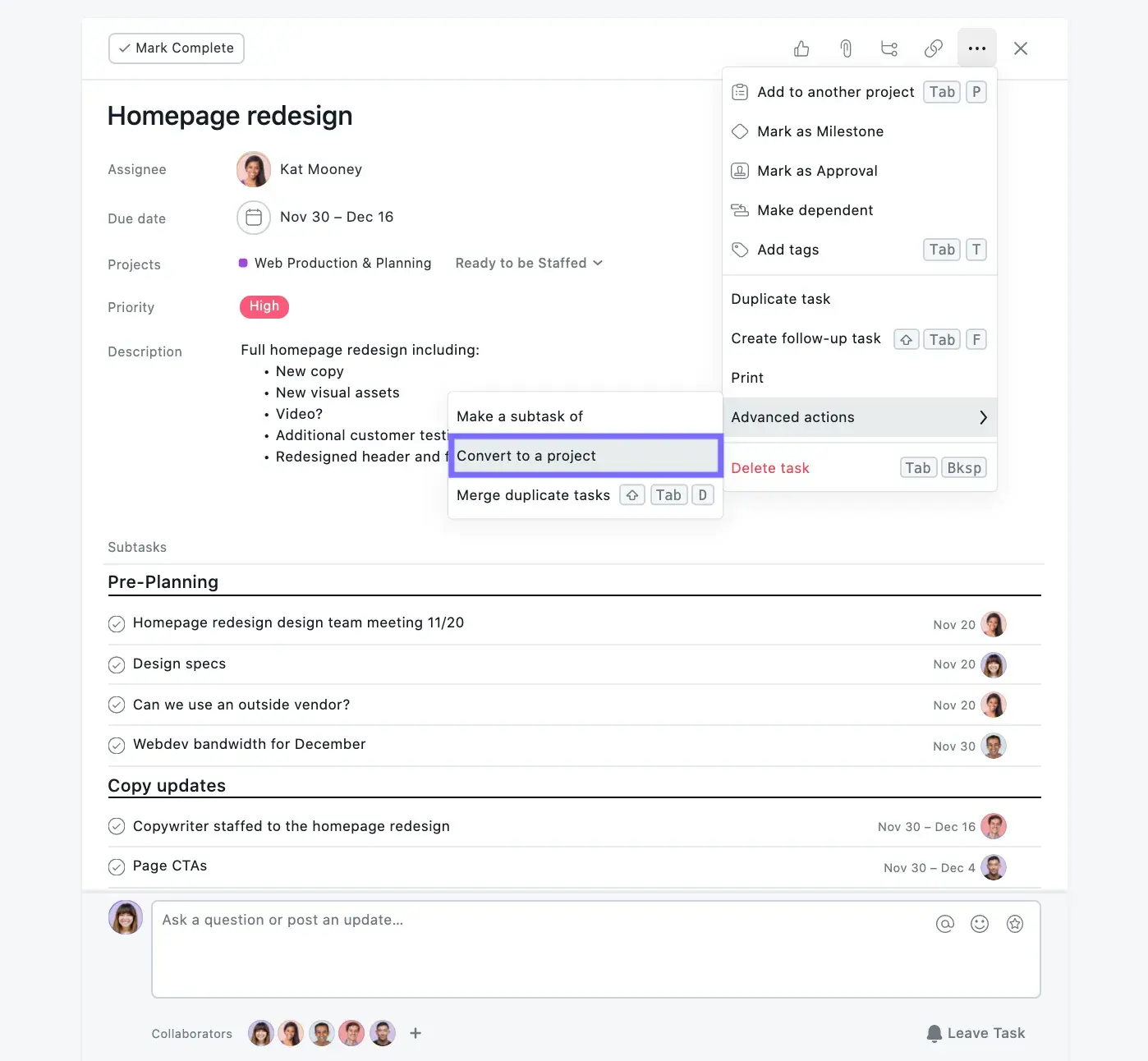Click the due date calendar icon

(x=254, y=218)
